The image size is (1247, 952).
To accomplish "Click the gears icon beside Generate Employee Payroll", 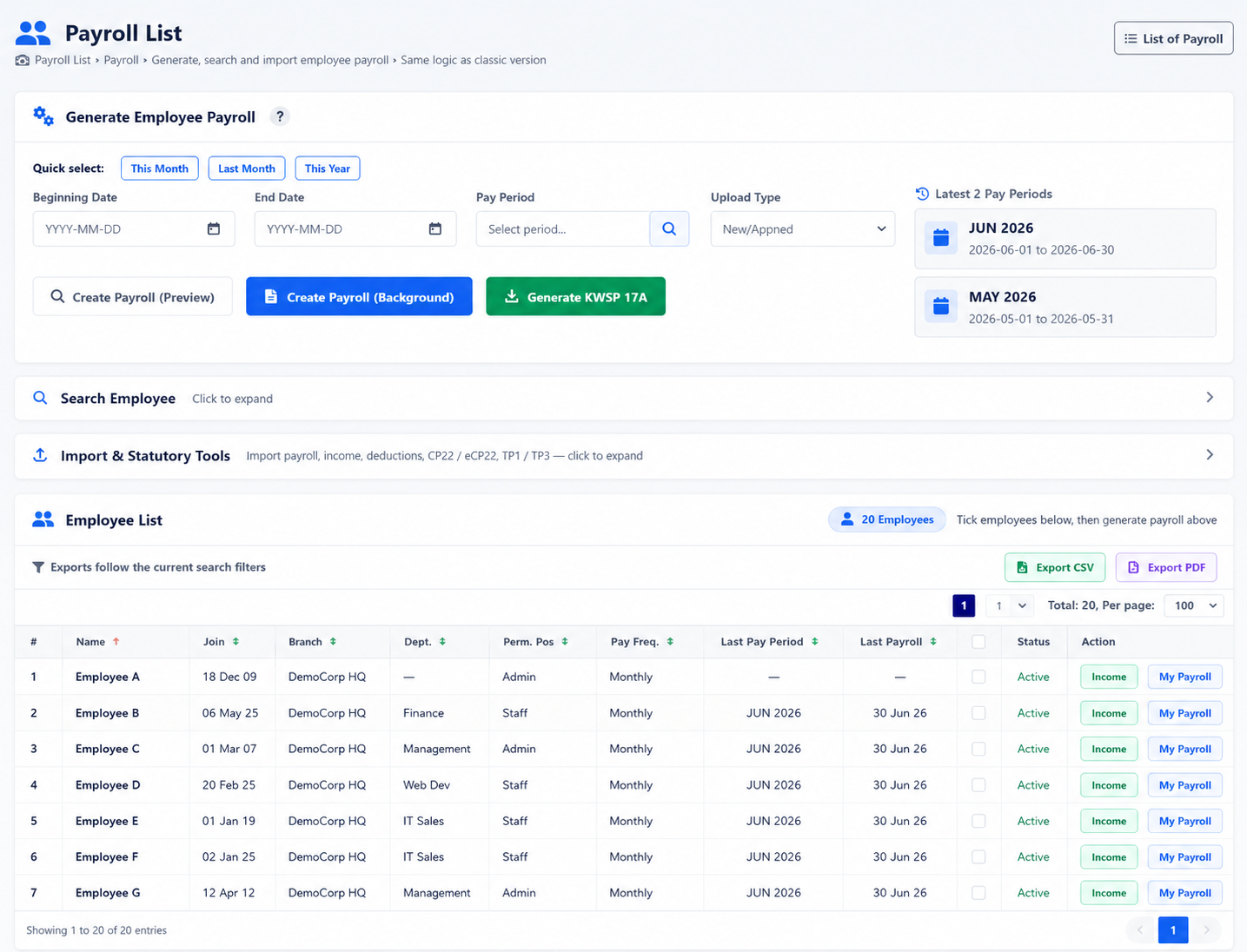I will (x=43, y=116).
